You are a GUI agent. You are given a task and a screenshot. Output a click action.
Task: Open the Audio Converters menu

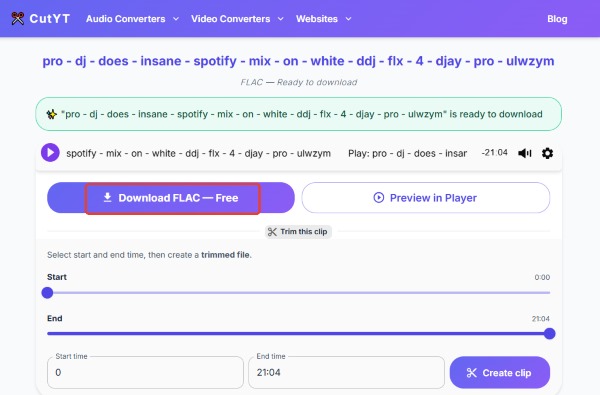point(126,19)
